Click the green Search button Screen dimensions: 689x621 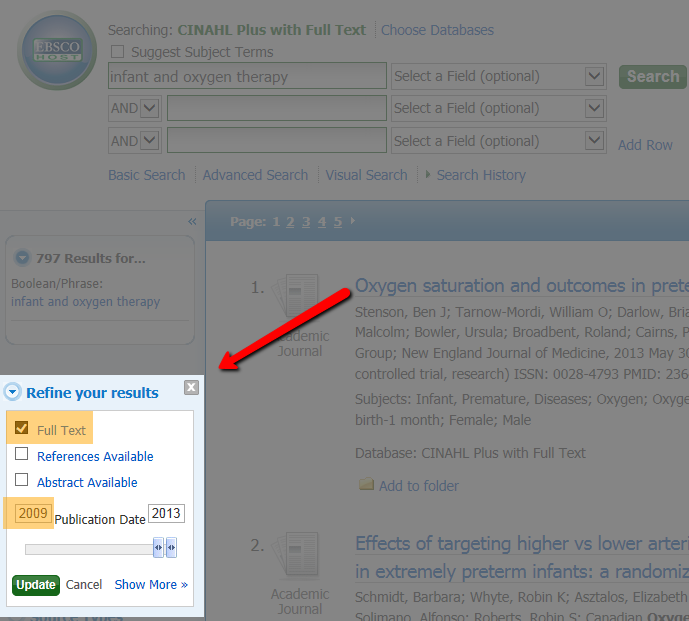pyautogui.click(x=653, y=76)
